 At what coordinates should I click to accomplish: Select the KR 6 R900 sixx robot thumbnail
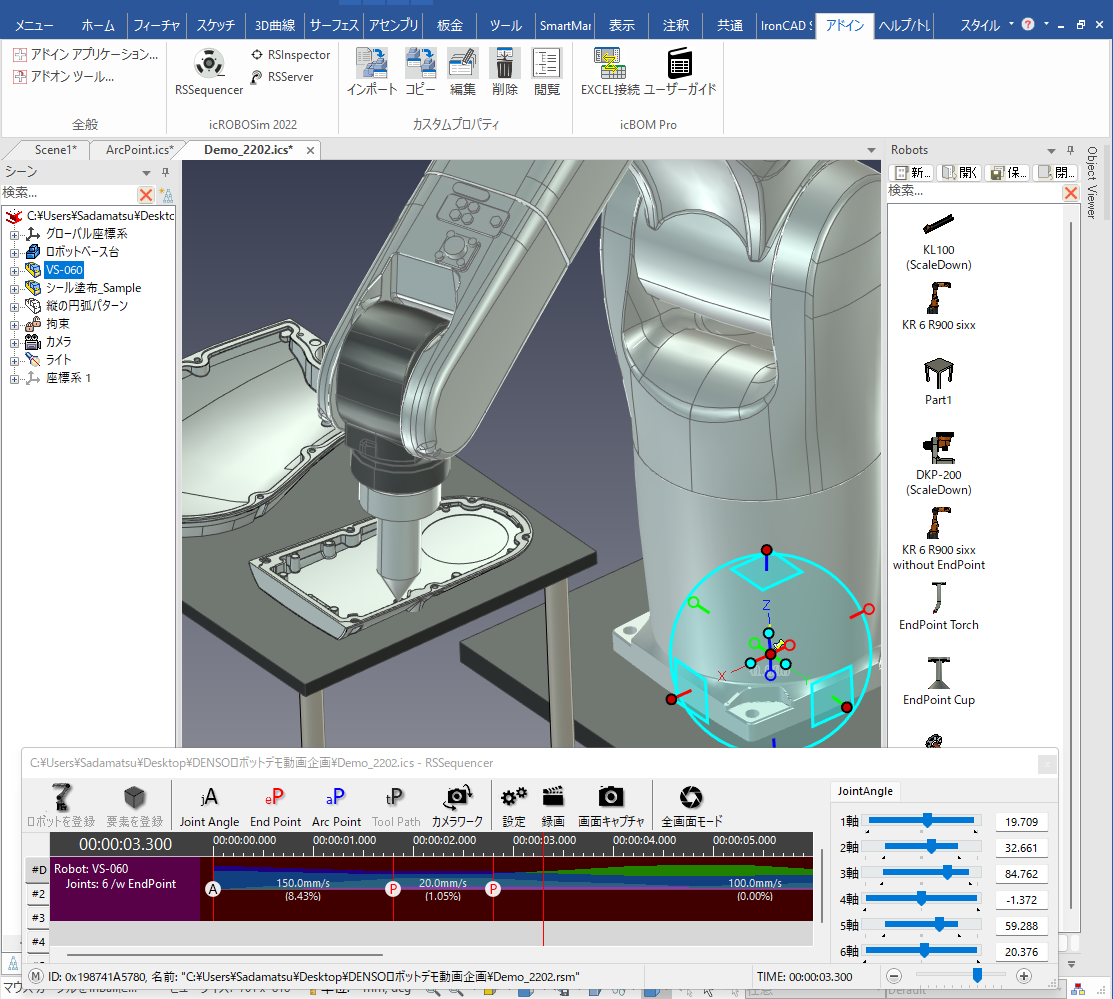pyautogui.click(x=938, y=299)
